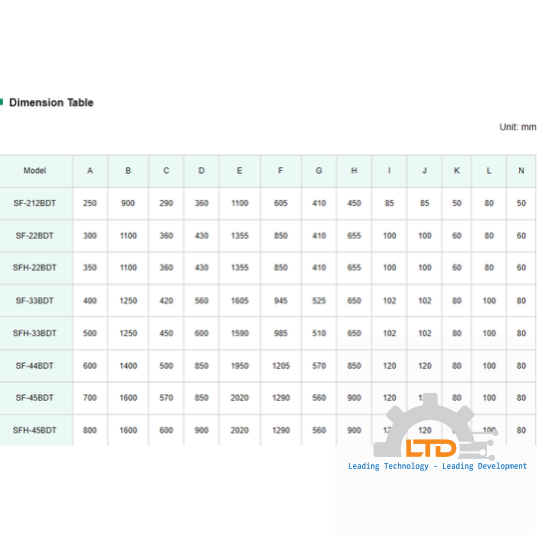This screenshot has height=540, width=540.
Task: Click the "1100" E value for SF-212BDT
Action: click(240, 203)
